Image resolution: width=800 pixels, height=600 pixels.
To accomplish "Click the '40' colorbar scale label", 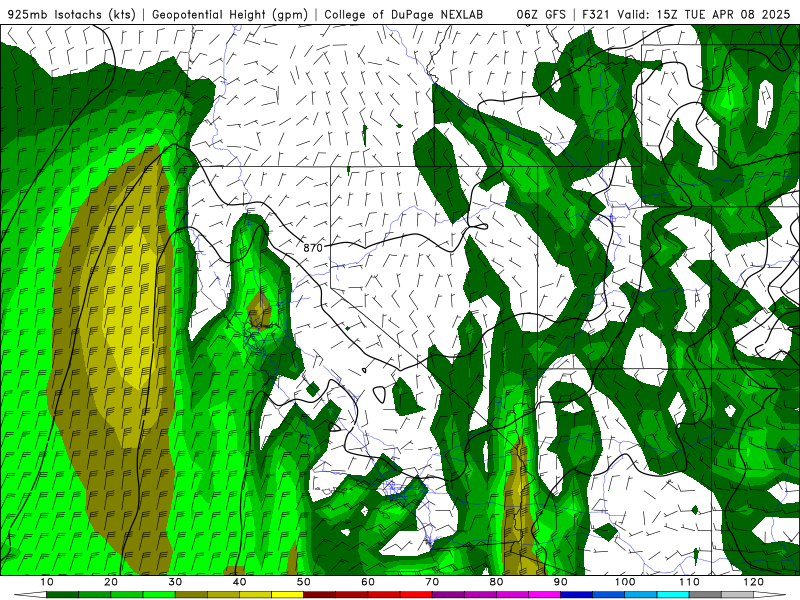I will pyautogui.click(x=239, y=582).
